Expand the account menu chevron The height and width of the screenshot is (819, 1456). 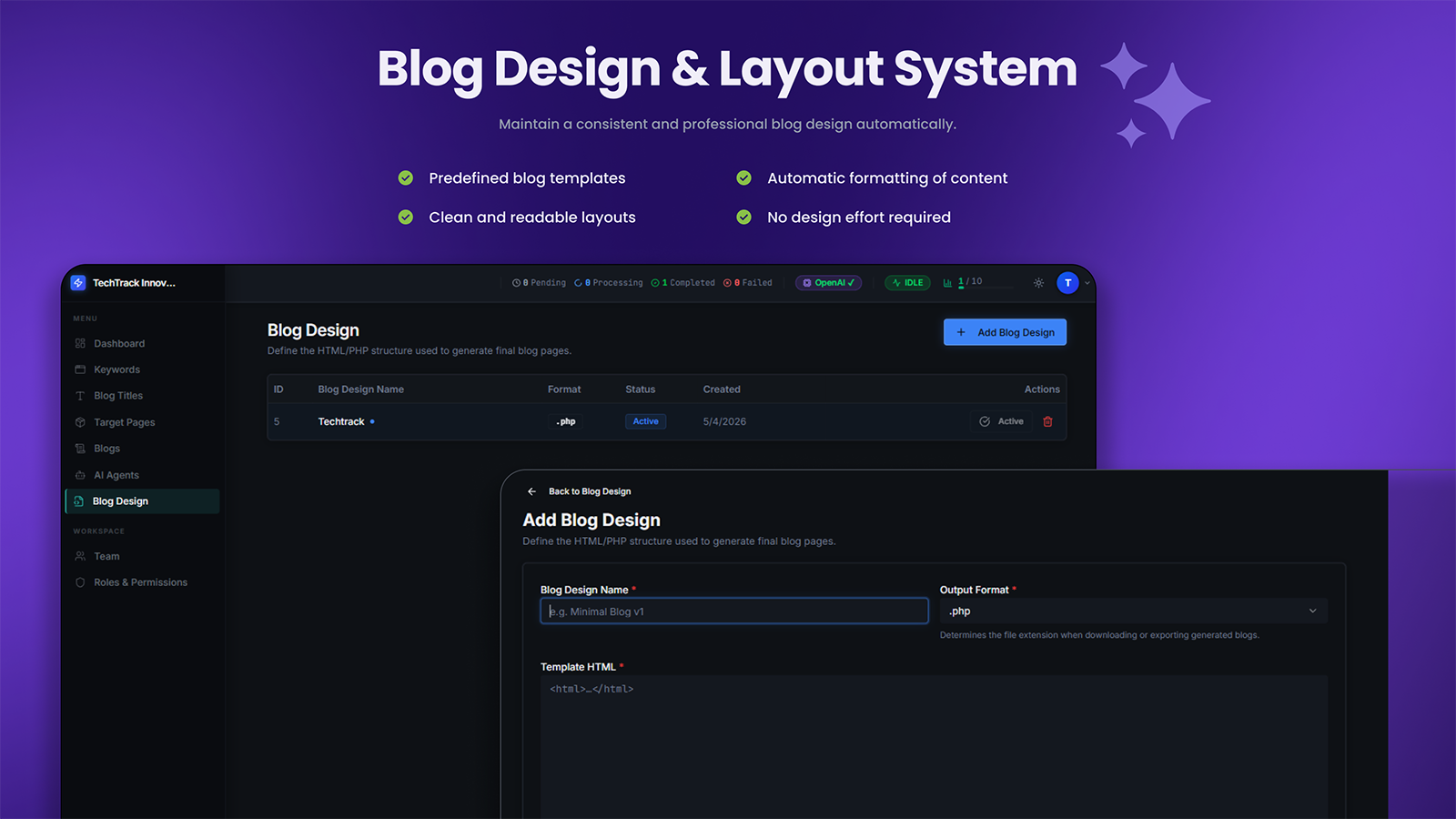(1087, 283)
